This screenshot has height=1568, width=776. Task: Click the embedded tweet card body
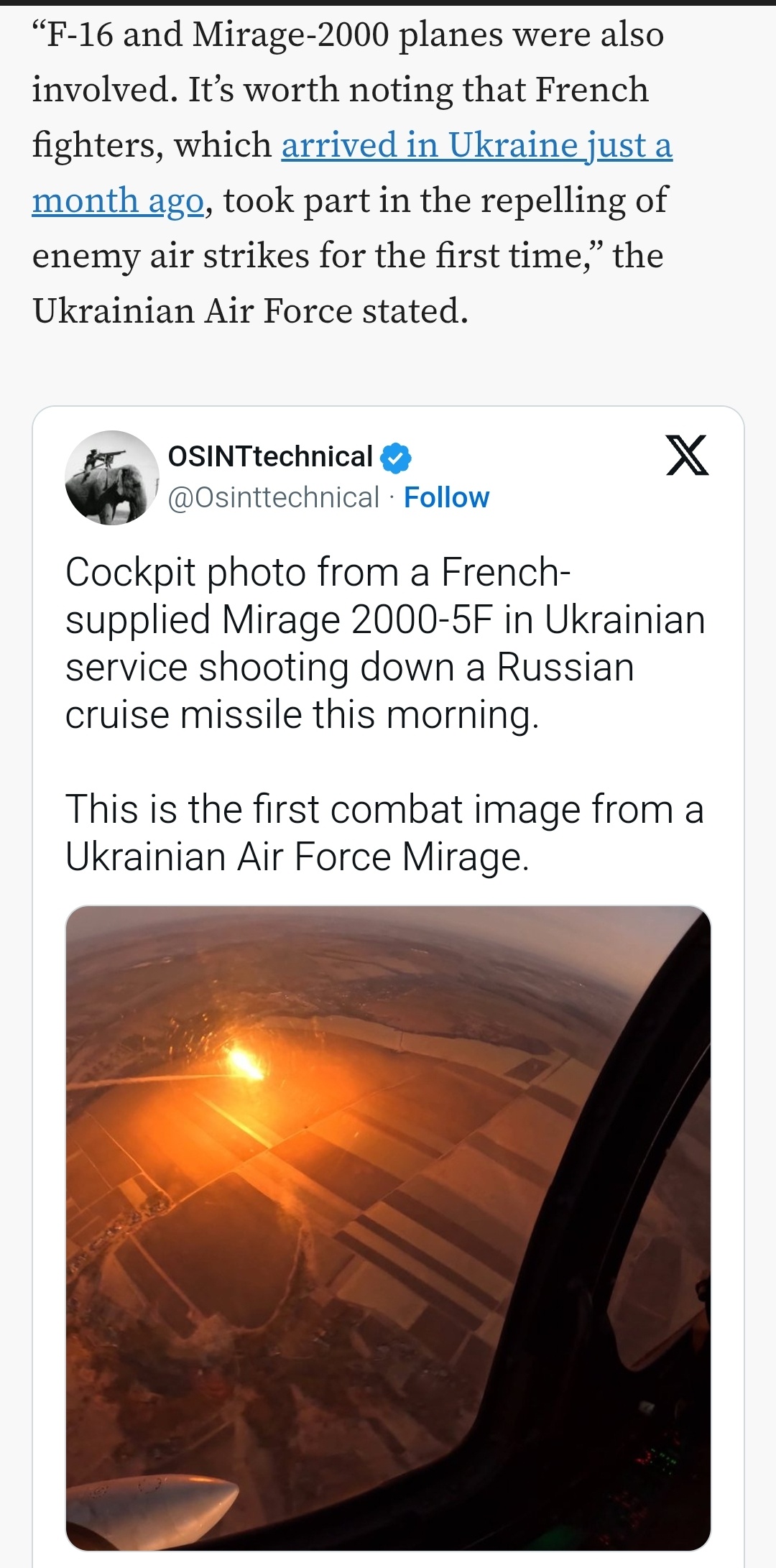tap(388, 719)
